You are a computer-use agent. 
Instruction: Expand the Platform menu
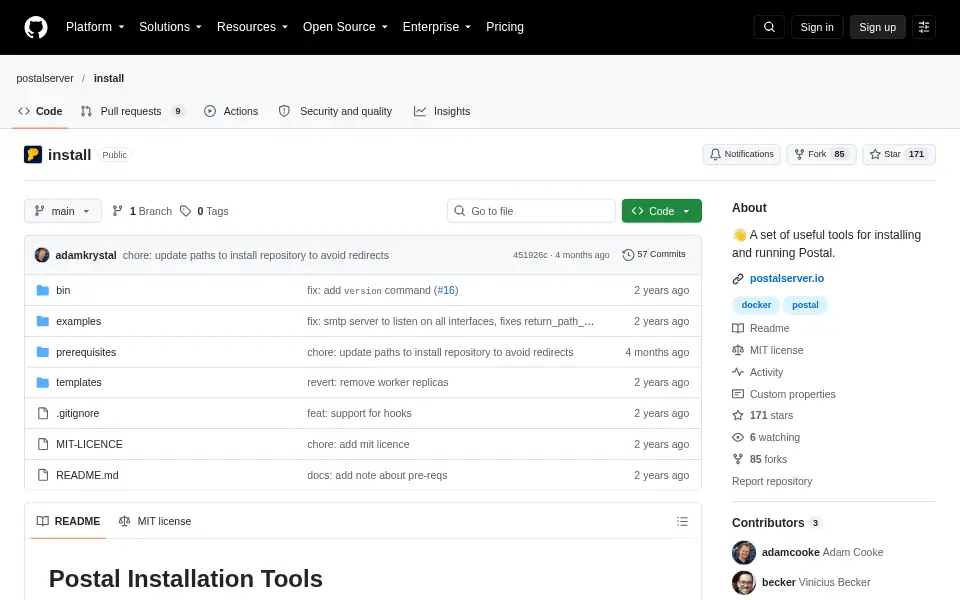95,27
